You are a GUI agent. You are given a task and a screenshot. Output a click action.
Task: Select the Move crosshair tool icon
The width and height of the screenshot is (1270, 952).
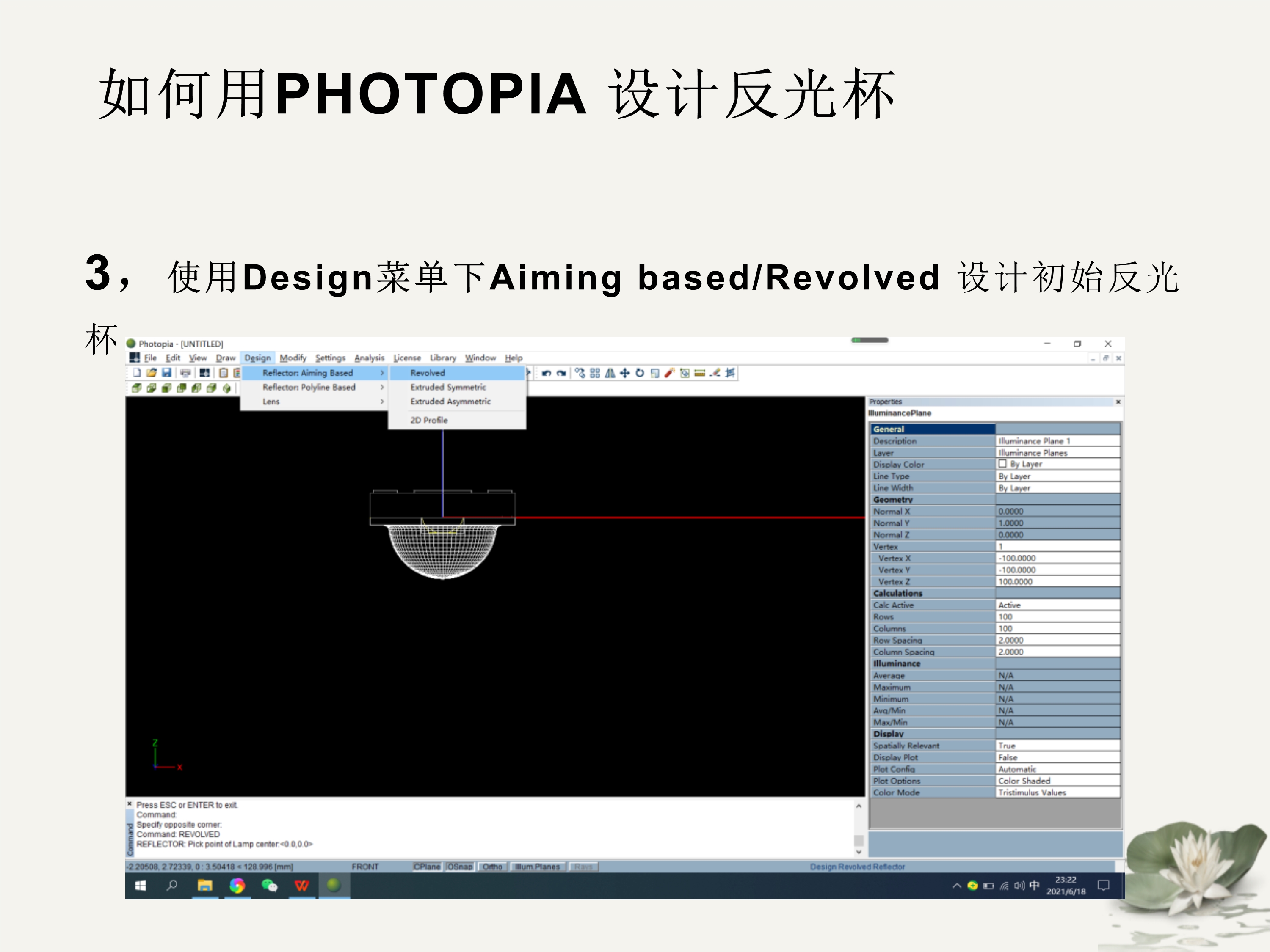point(625,373)
